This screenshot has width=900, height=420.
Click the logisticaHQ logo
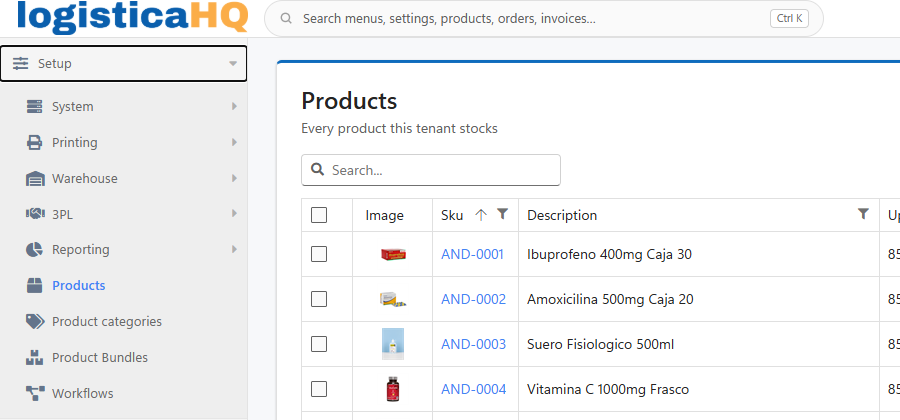tap(133, 16)
